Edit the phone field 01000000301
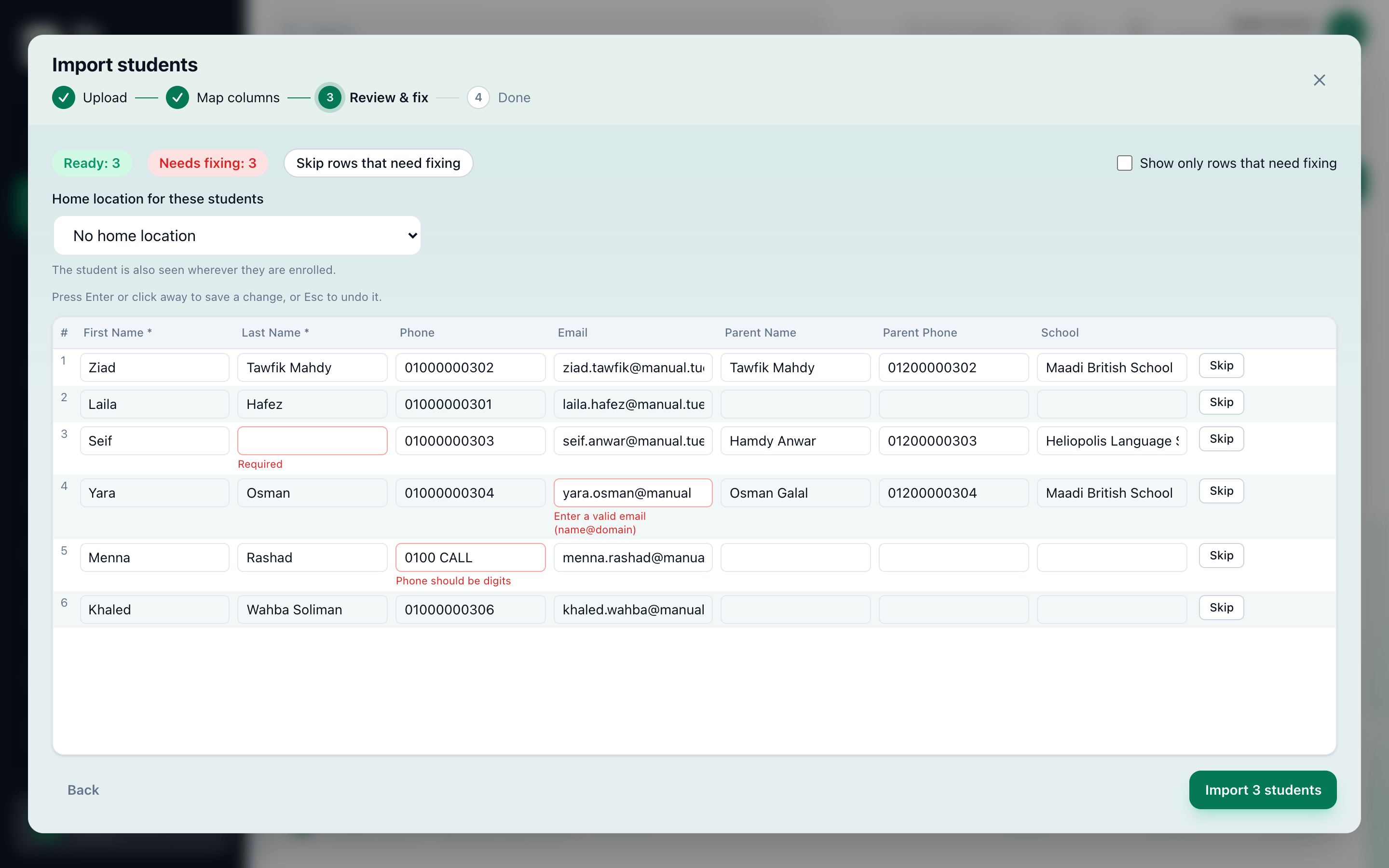 (x=471, y=404)
